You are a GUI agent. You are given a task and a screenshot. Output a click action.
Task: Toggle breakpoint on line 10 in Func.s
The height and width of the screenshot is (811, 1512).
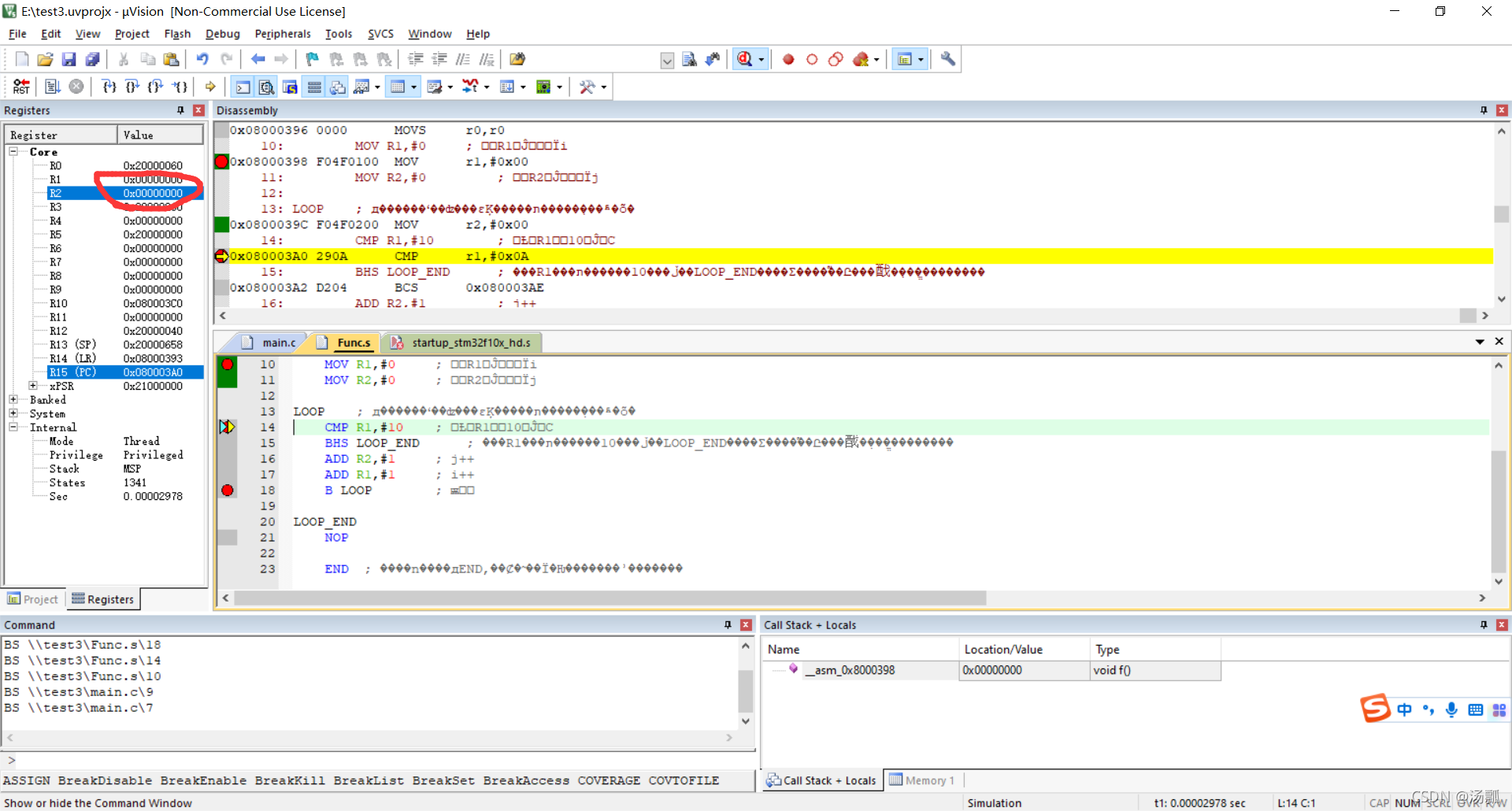click(x=228, y=364)
